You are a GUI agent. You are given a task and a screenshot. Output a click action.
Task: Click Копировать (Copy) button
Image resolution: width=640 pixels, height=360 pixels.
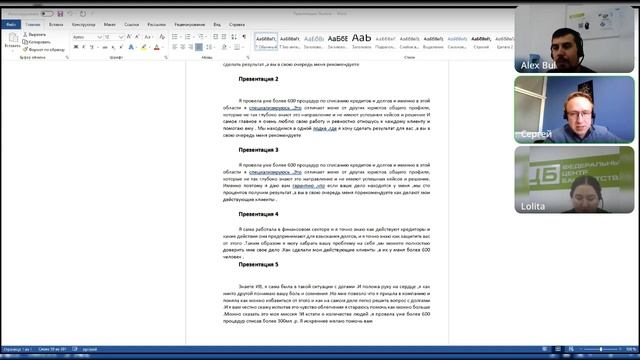coord(37,42)
